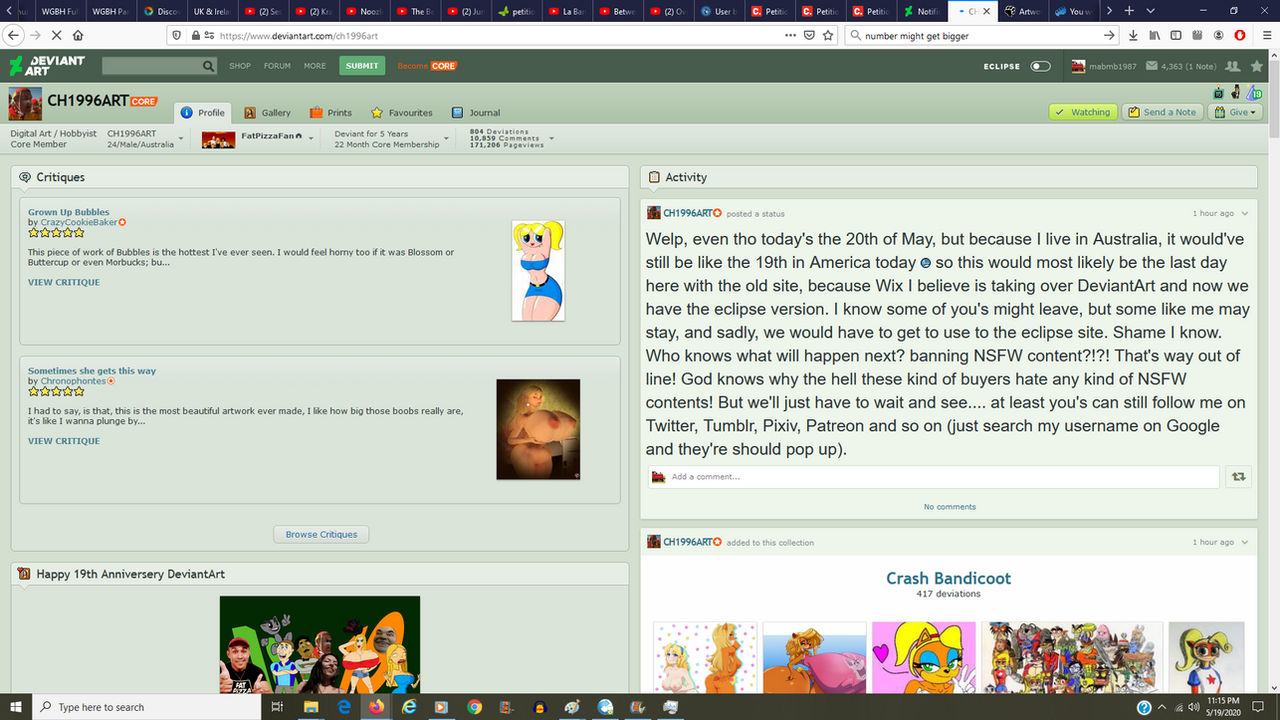
Task: Open the Crash Bandicoot collection title
Action: coord(948,578)
